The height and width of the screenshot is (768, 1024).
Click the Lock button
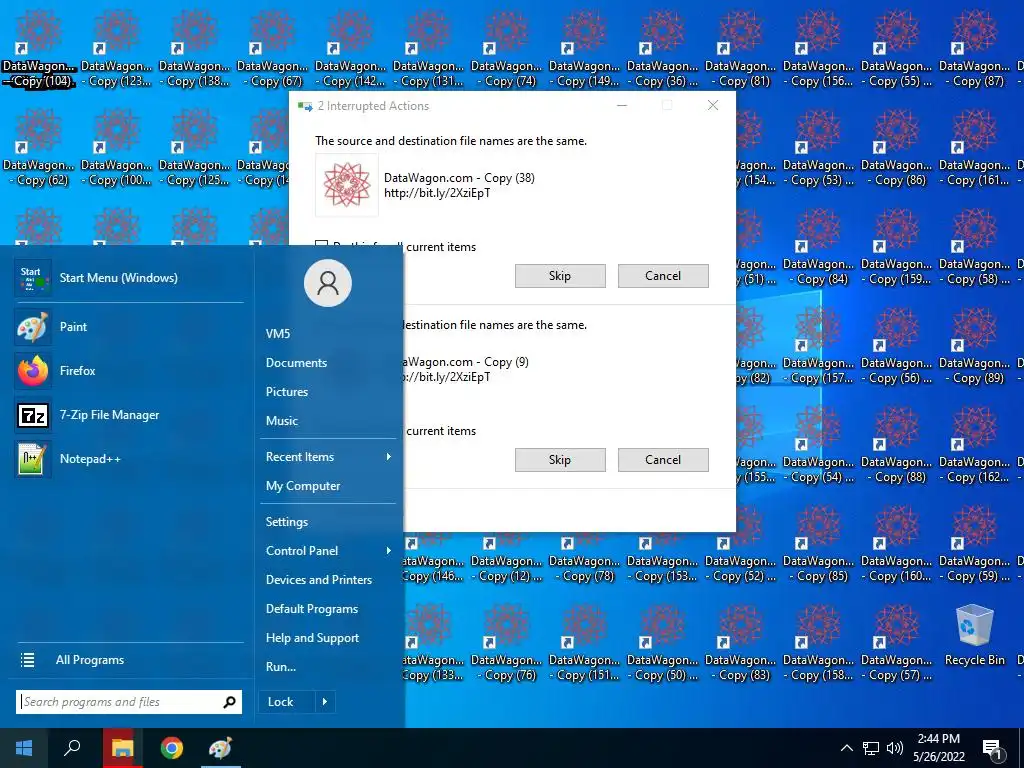point(287,702)
